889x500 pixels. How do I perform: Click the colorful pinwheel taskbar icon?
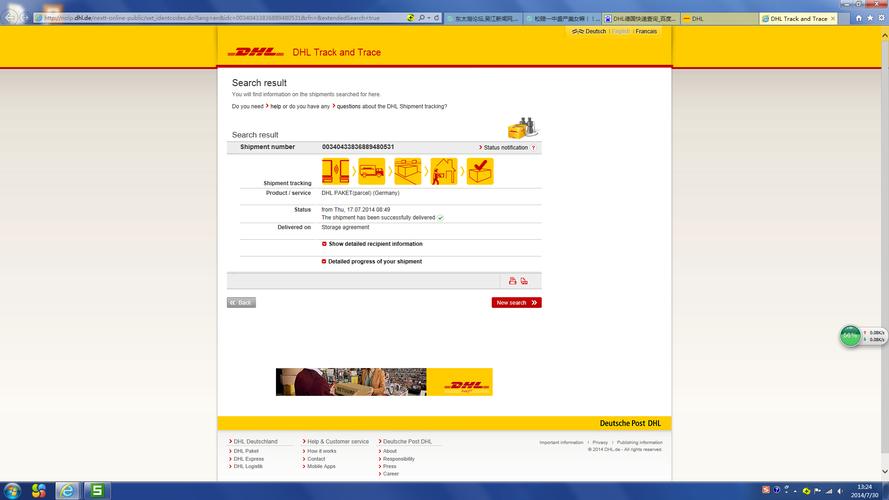(x=39, y=490)
